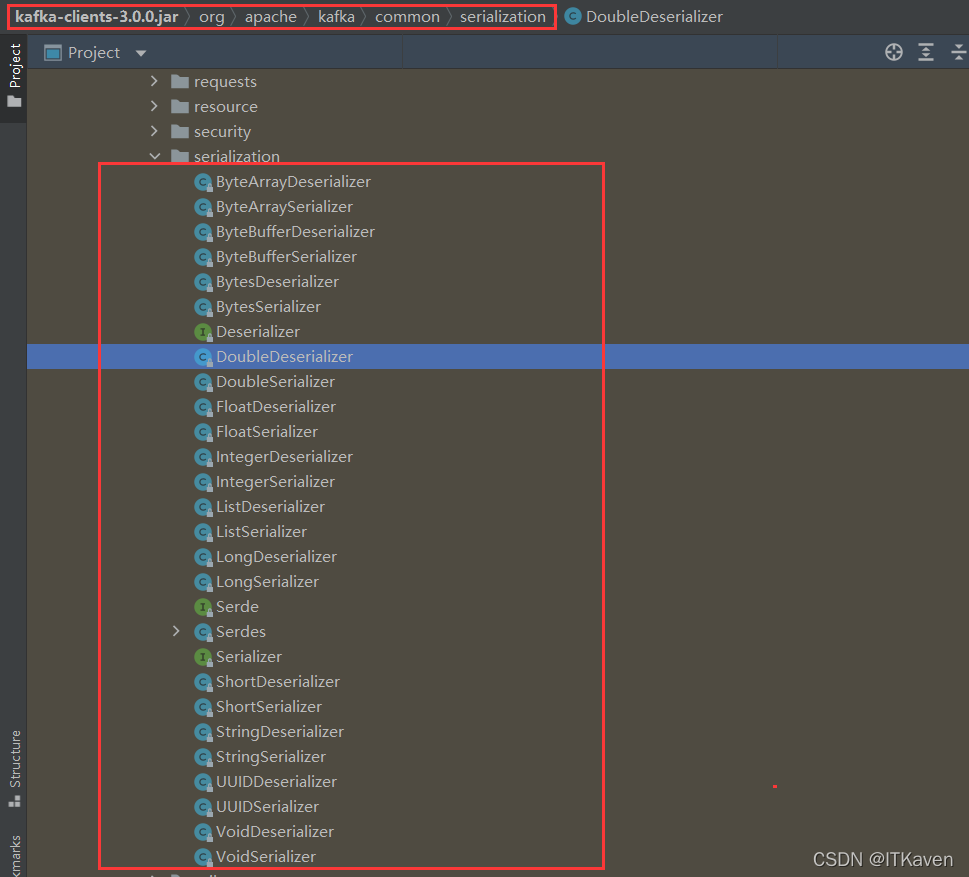Click 'common' in the breadcrumb bar
Screen dimensions: 969x877
point(407,16)
